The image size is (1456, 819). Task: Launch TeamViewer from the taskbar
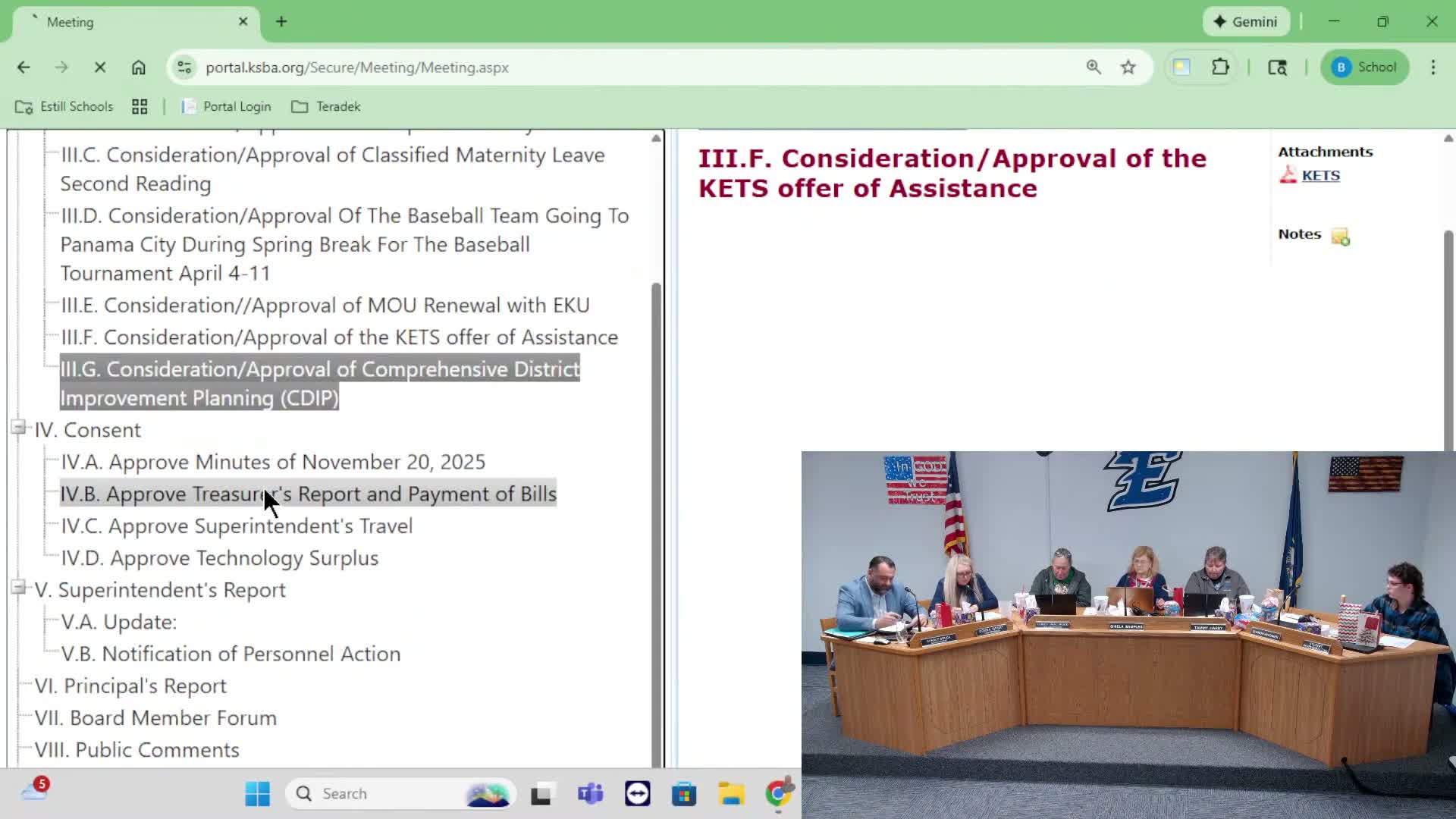point(637,793)
